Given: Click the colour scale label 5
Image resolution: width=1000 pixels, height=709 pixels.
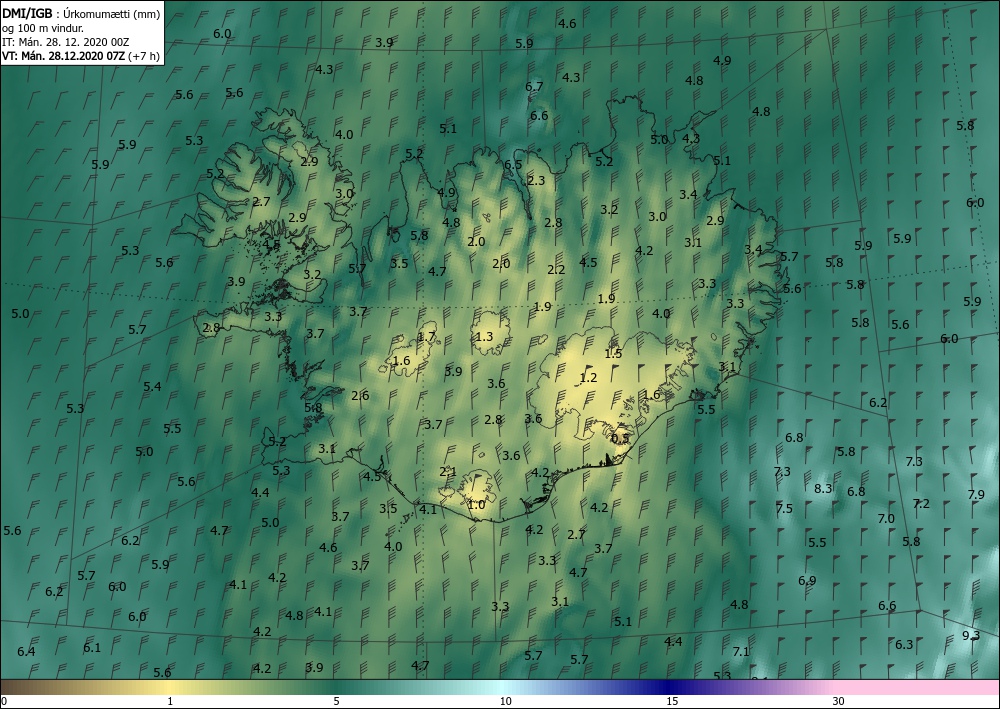Looking at the screenshot, I should (x=336, y=701).
